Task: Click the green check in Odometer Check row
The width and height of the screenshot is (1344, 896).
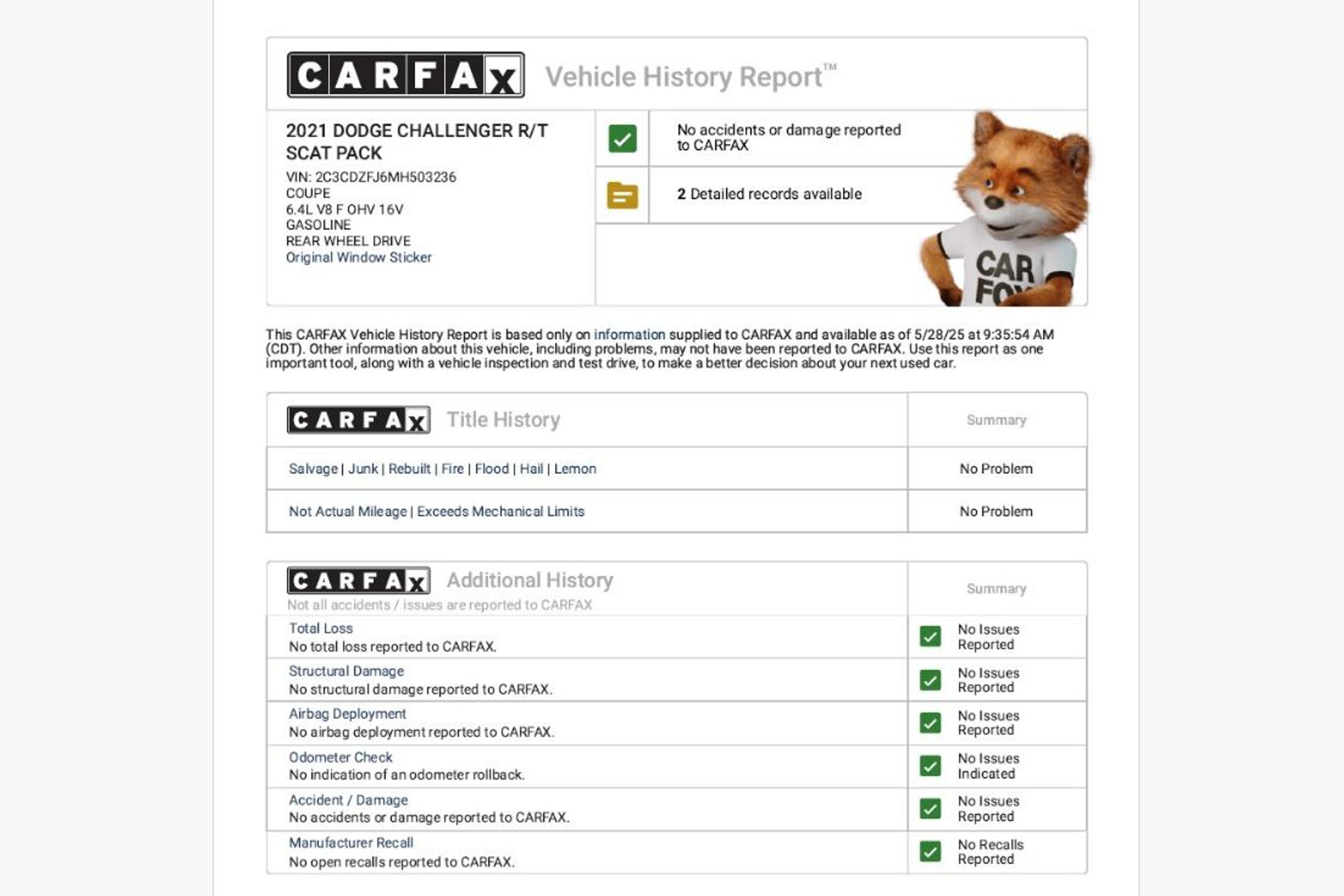Action: 930,766
